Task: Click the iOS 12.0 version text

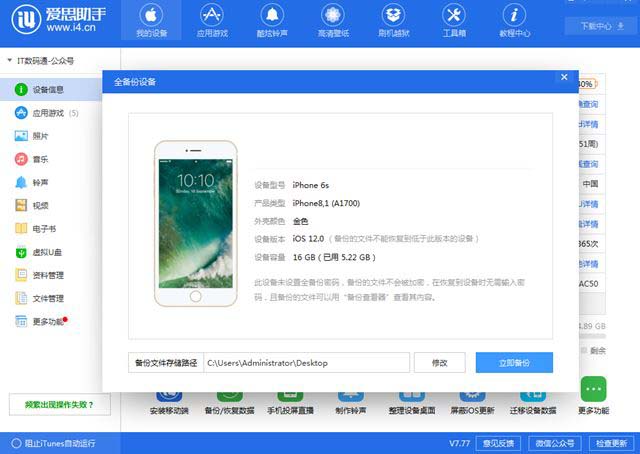Action: click(x=308, y=238)
